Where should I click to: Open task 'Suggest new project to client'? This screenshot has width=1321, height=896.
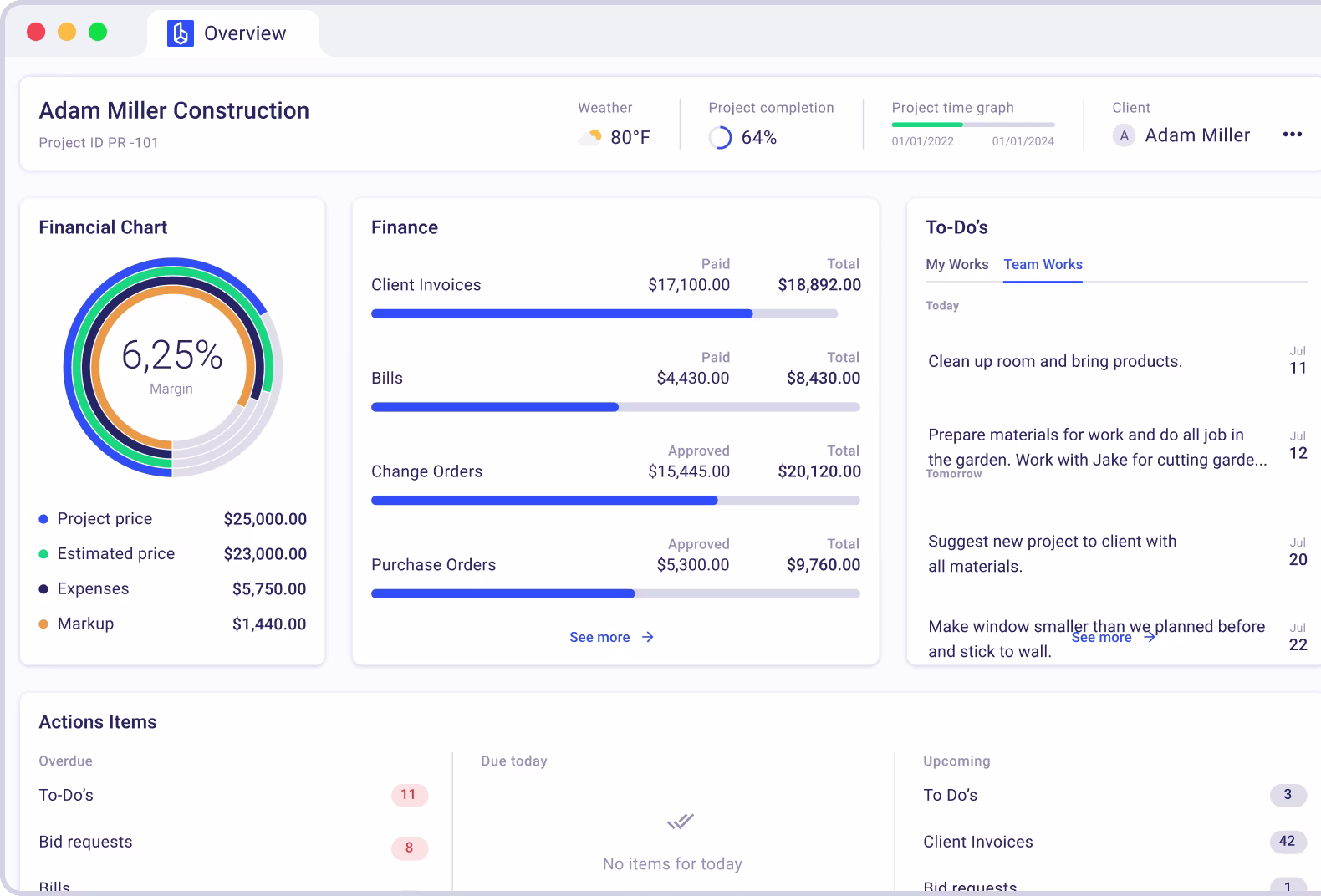(x=1053, y=553)
